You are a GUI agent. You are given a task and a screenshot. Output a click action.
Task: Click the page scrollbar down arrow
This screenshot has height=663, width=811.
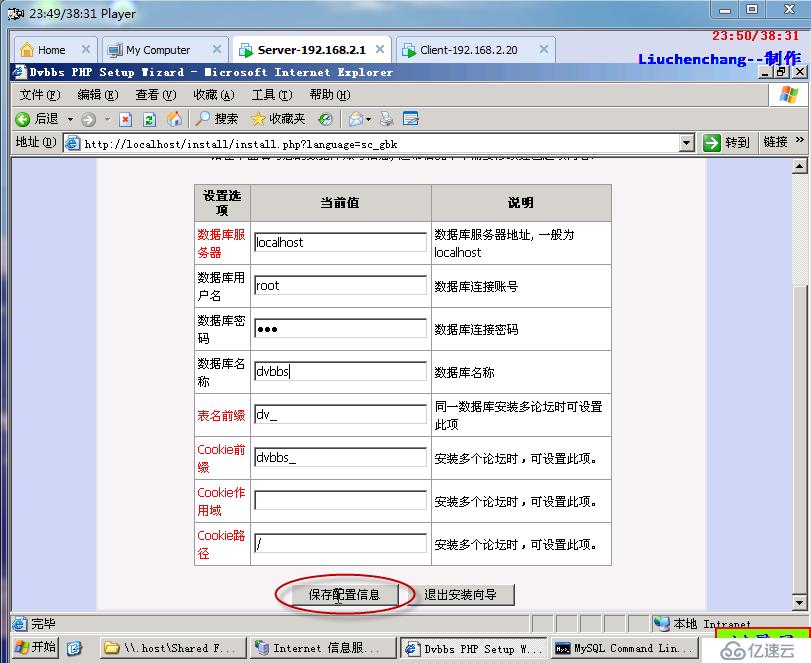800,602
